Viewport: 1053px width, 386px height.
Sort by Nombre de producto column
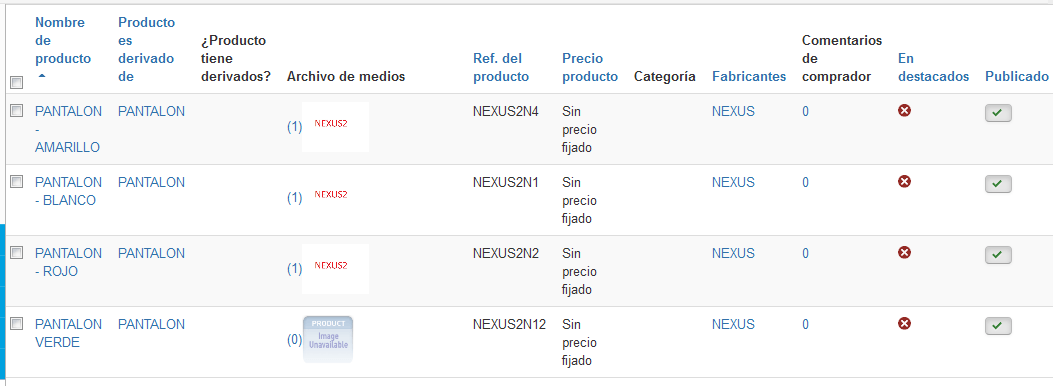(62, 49)
